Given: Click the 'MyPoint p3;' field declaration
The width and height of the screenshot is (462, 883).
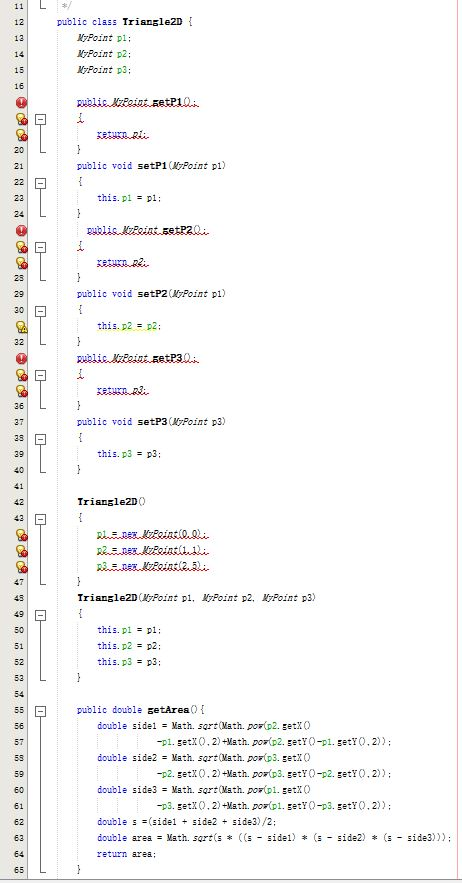Looking at the screenshot, I should (x=104, y=70).
